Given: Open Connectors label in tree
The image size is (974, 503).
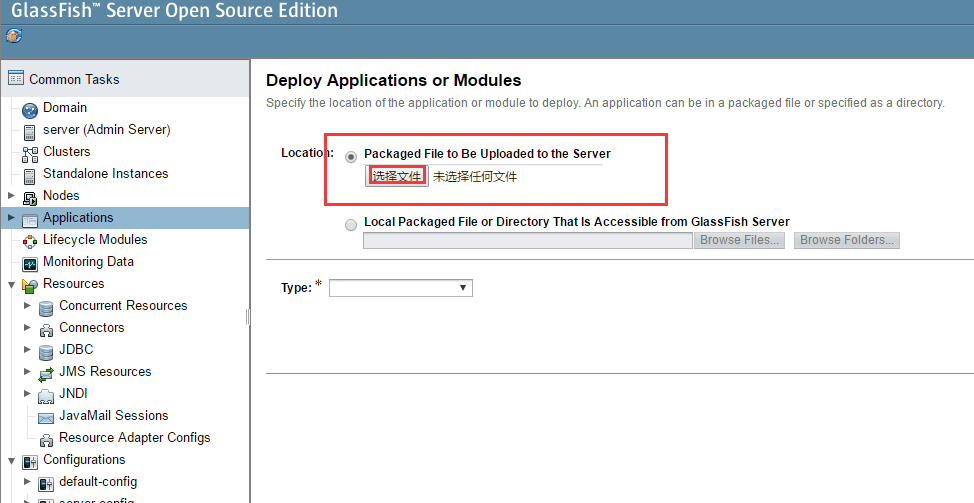Looking at the screenshot, I should [x=91, y=327].
